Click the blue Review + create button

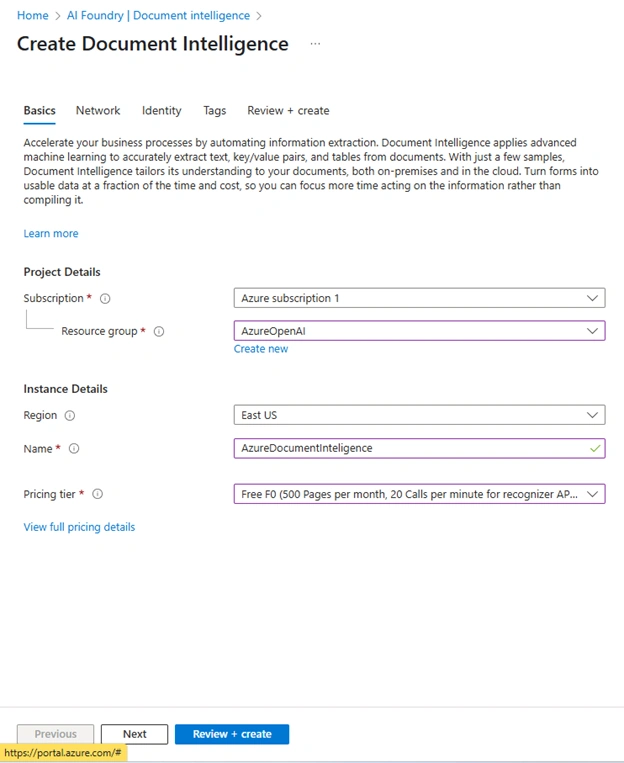(232, 734)
